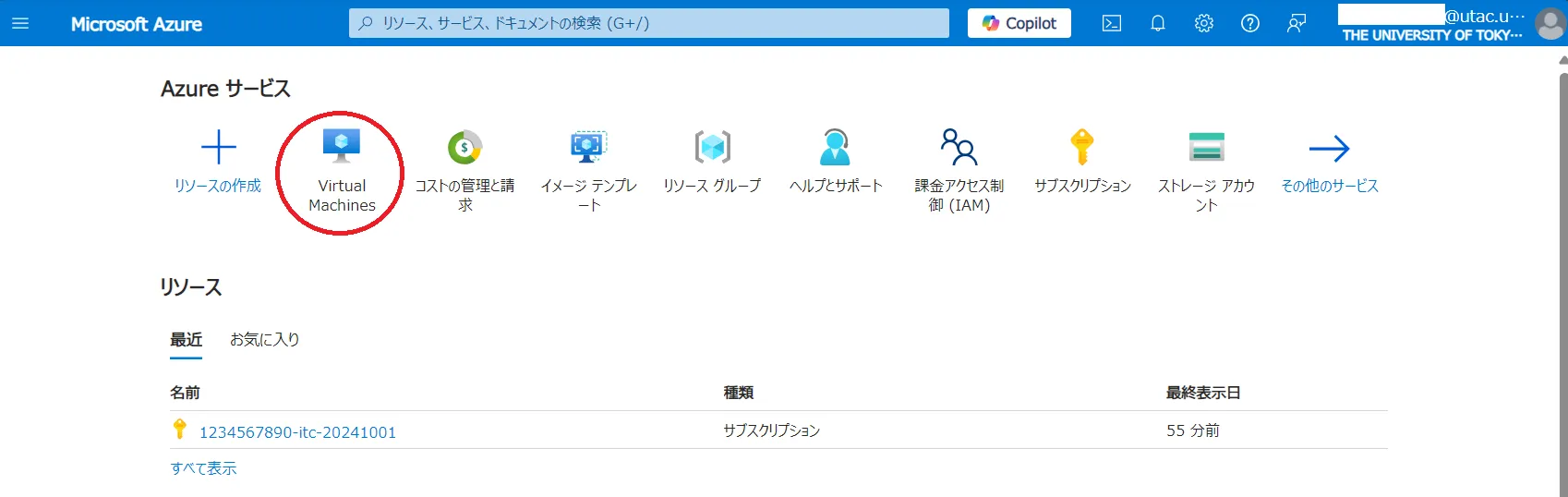The width and height of the screenshot is (1568, 497).
Task: Open Help and Support service
Action: point(835,148)
